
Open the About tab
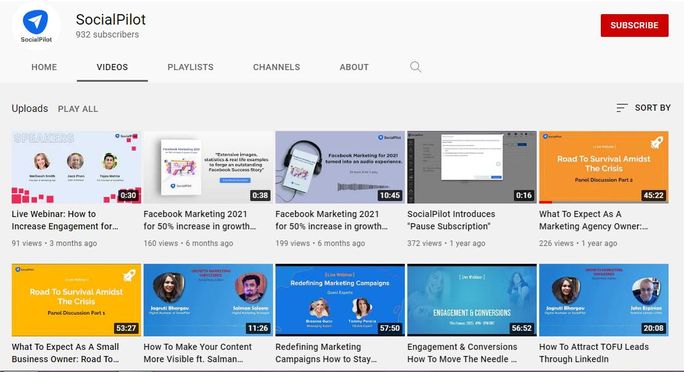tap(354, 67)
